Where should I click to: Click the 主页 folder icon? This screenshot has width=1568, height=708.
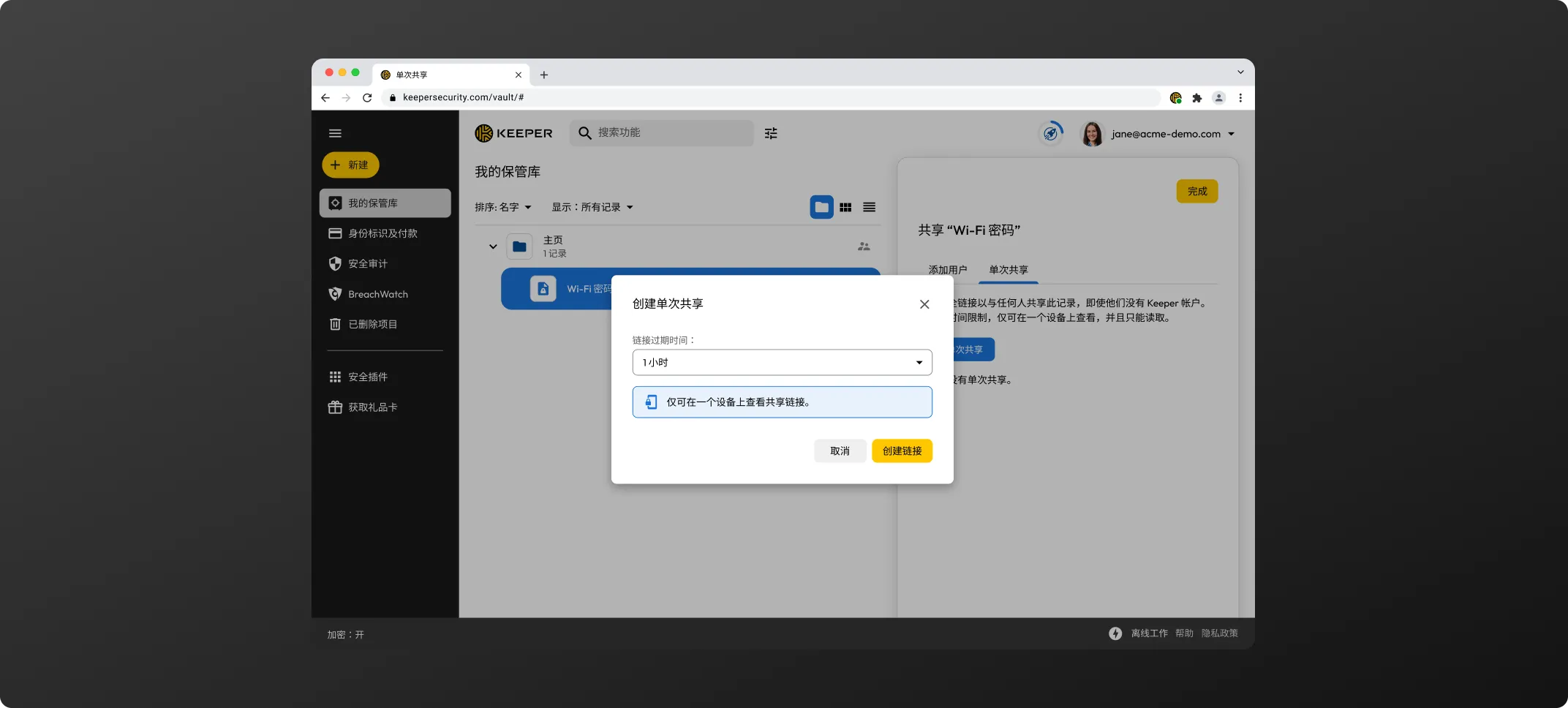519,246
